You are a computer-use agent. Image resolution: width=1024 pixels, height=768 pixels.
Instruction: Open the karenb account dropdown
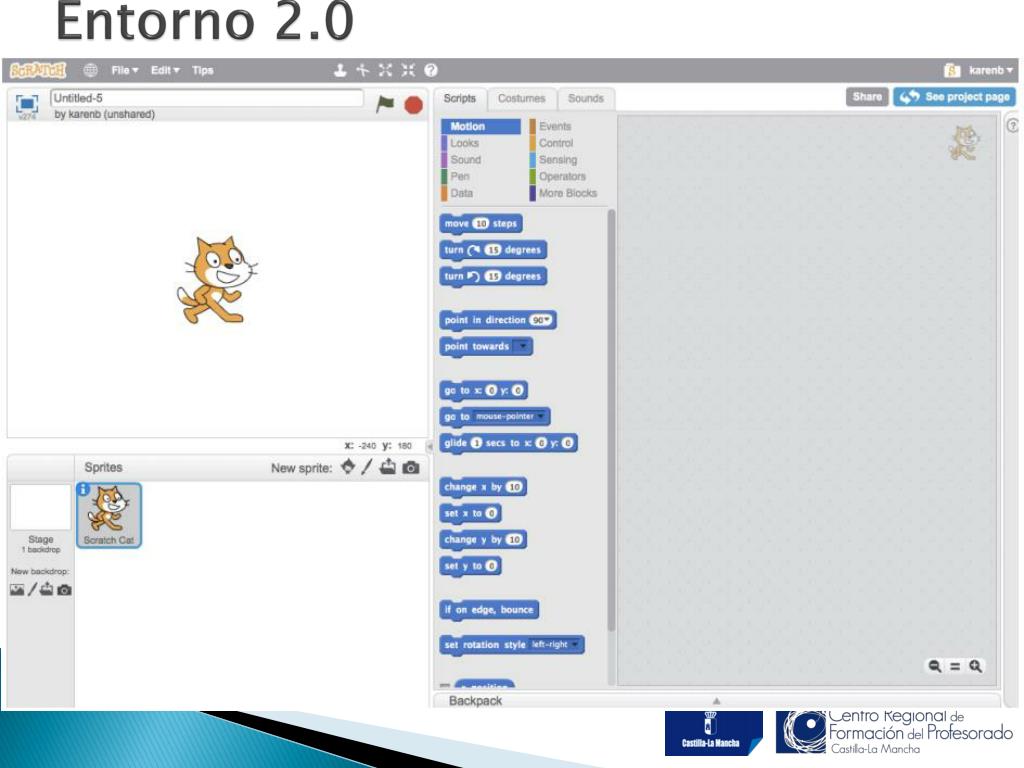click(990, 70)
